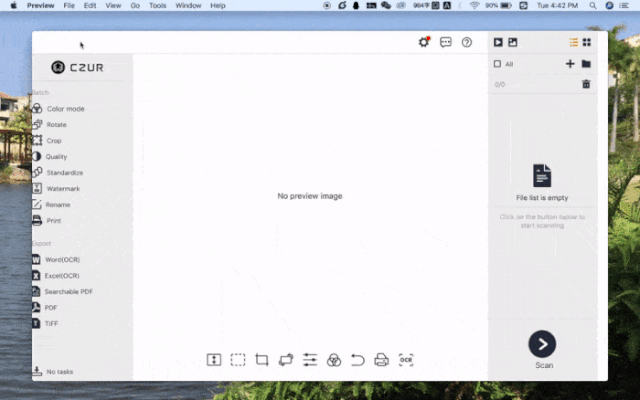640x400 pixels.
Task: Open settings gear with red notification dot
Action: coord(424,42)
